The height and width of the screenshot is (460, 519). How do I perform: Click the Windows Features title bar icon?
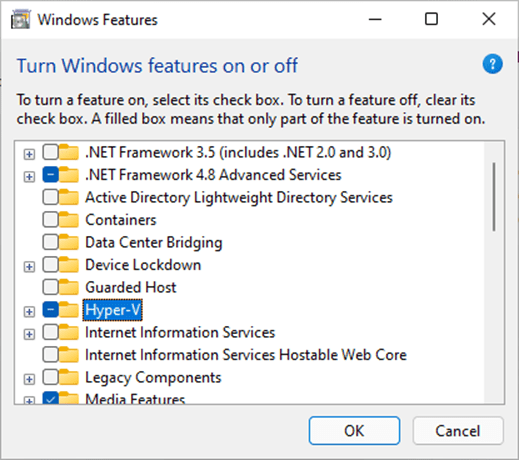click(21, 20)
